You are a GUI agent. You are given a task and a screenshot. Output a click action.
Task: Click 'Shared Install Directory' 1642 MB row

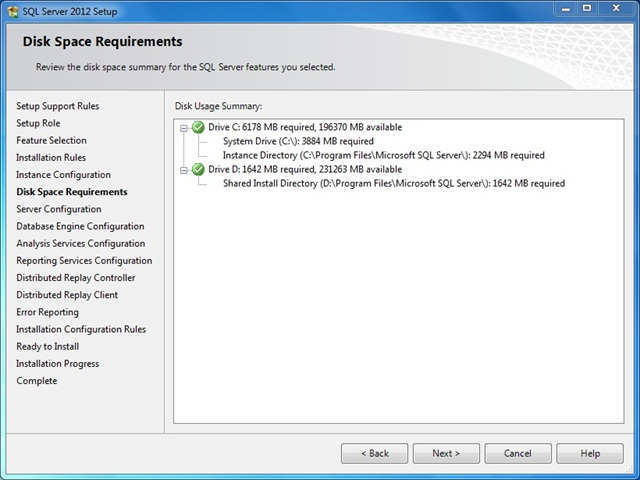(394, 183)
